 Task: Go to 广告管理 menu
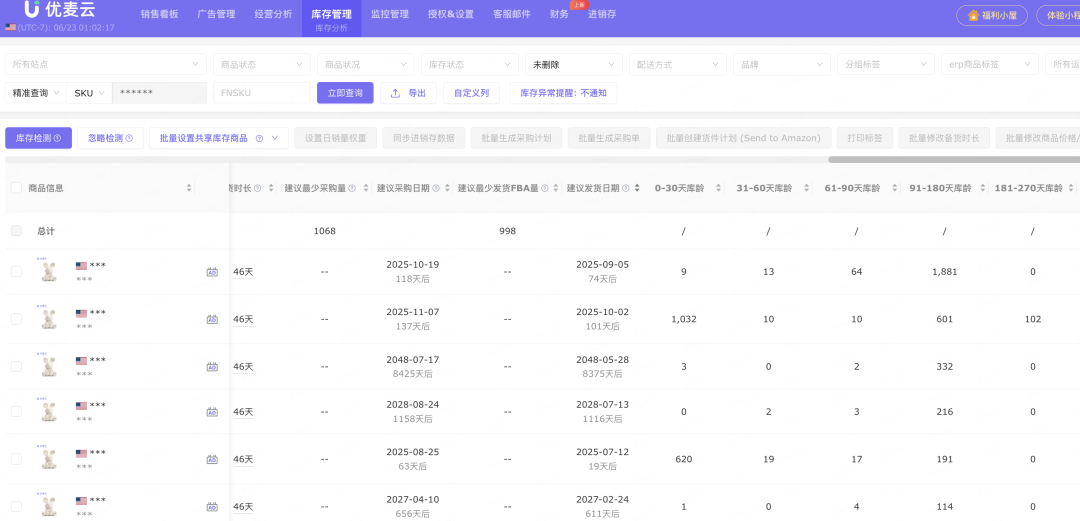216,14
